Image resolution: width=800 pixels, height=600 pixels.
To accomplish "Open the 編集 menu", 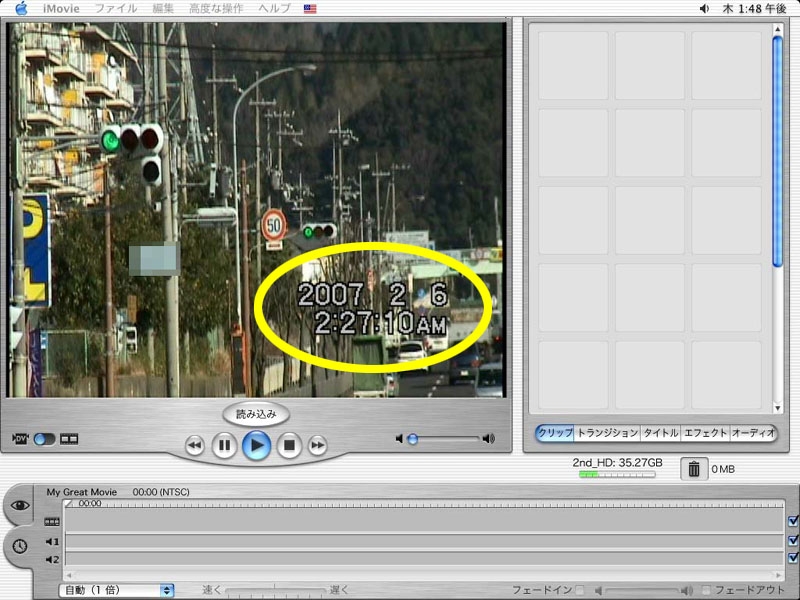I will [x=163, y=8].
